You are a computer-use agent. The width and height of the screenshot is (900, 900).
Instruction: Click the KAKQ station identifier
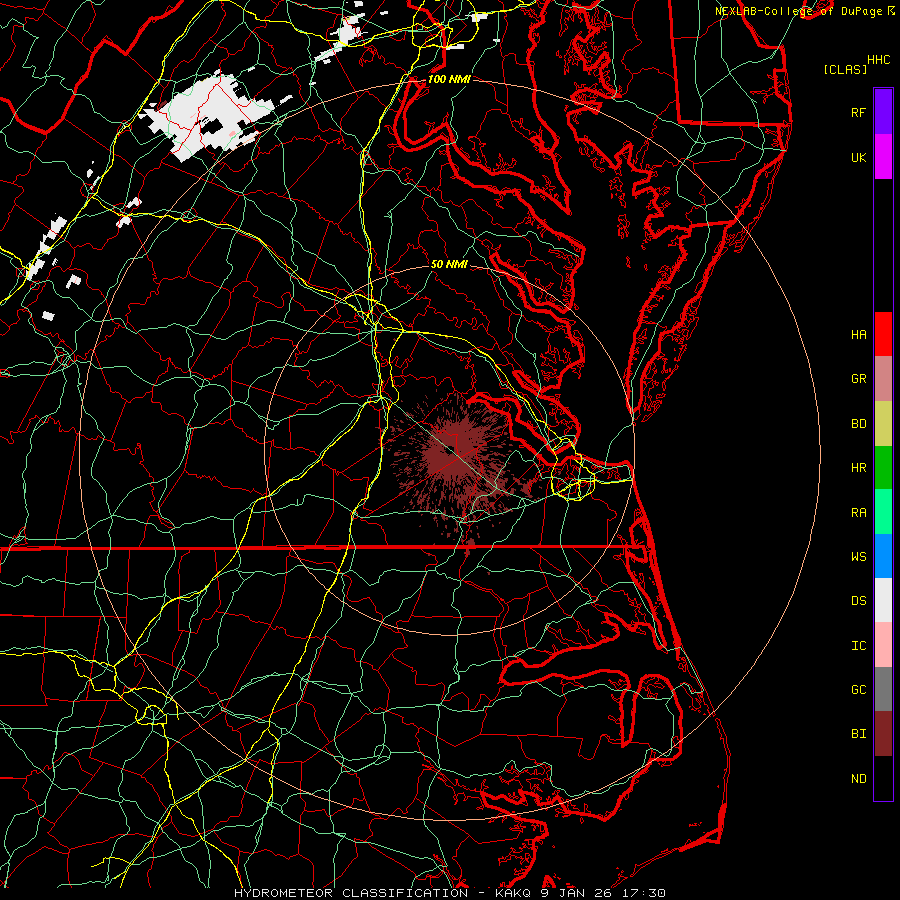pos(513,893)
